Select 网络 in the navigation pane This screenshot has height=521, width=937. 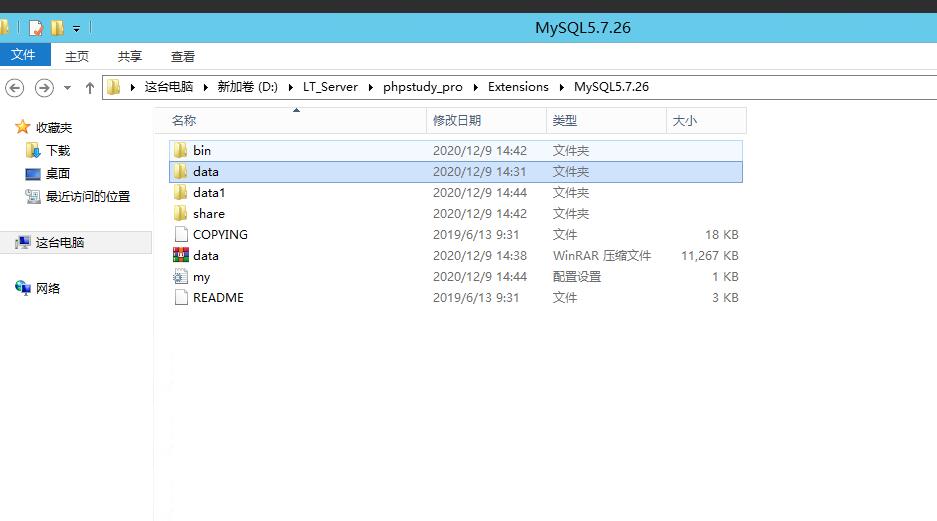click(x=48, y=289)
